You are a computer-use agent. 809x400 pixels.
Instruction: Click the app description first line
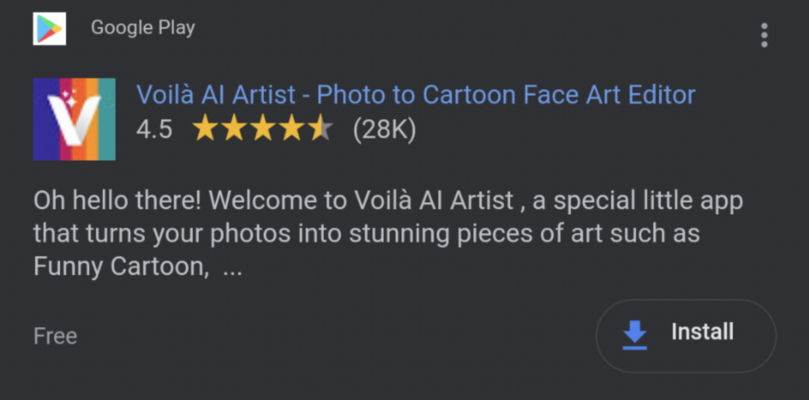(388, 201)
